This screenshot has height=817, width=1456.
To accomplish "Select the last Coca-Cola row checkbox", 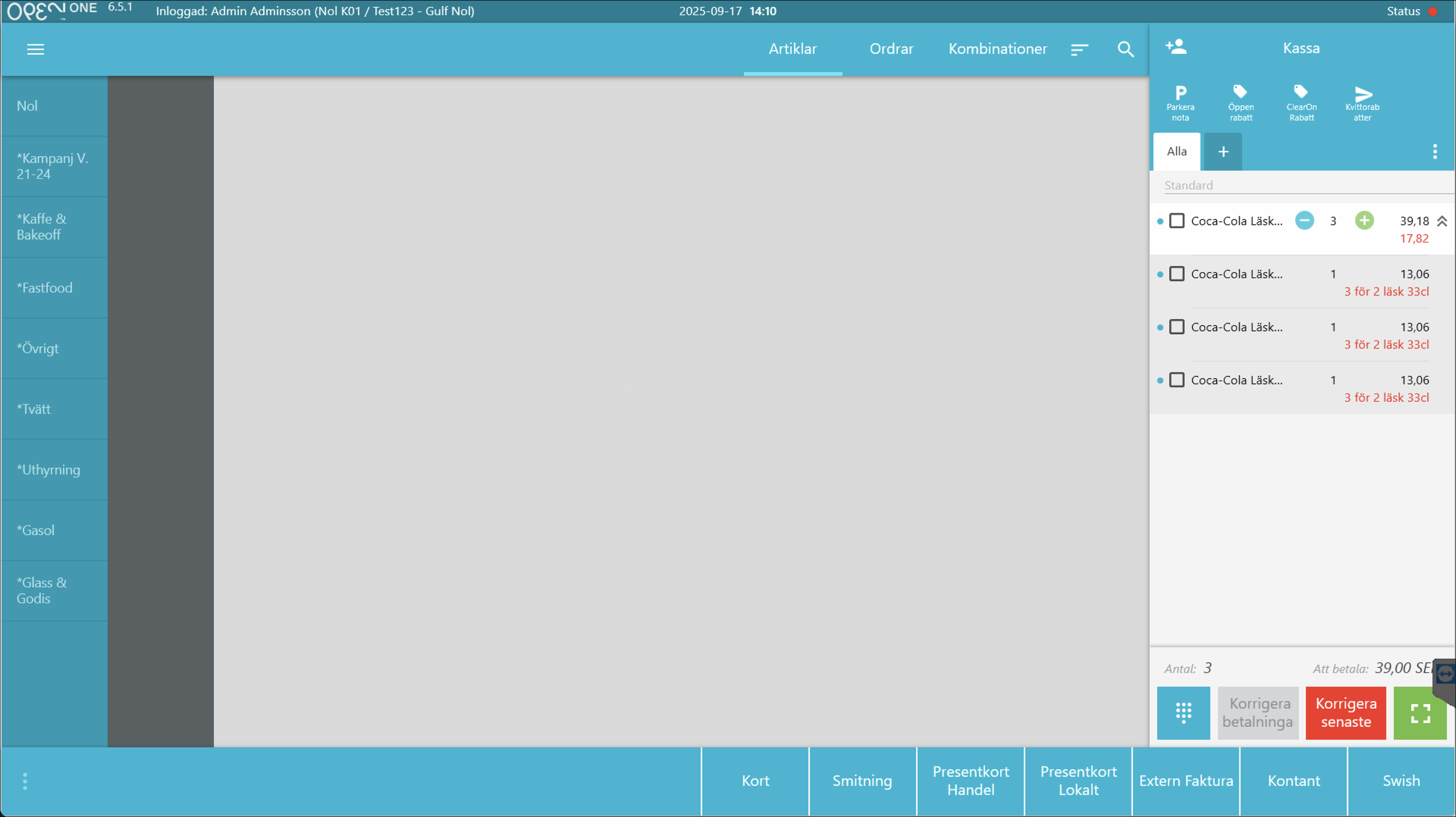I will 1177,380.
